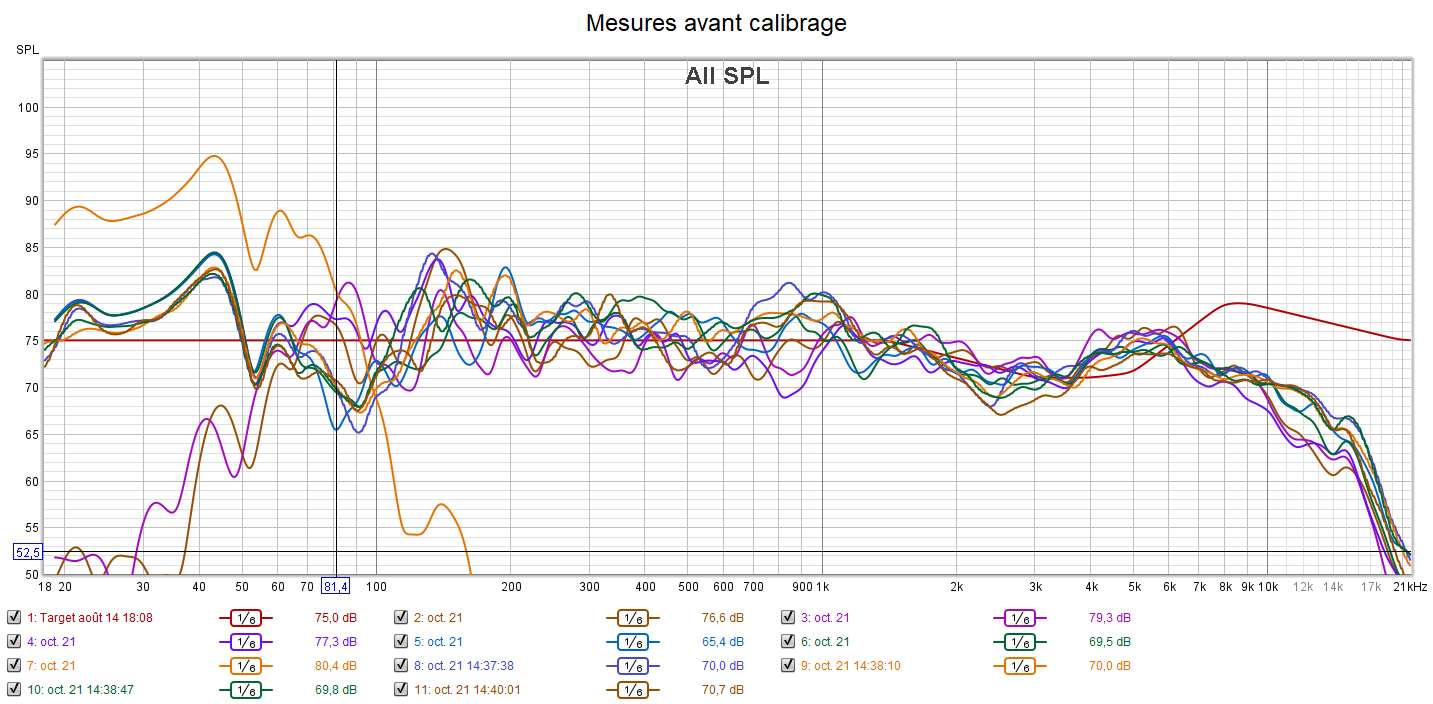Screen dimensions: 1433x704
Task: Click the 1/6 smoothing icon for trace 10
Action: pyautogui.click(x=245, y=690)
